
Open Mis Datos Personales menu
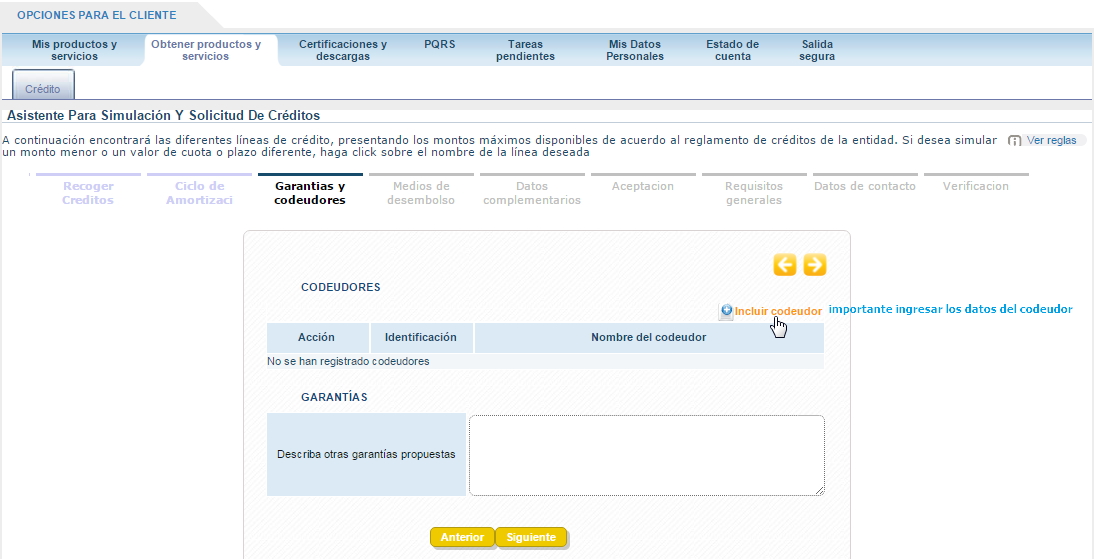634,51
